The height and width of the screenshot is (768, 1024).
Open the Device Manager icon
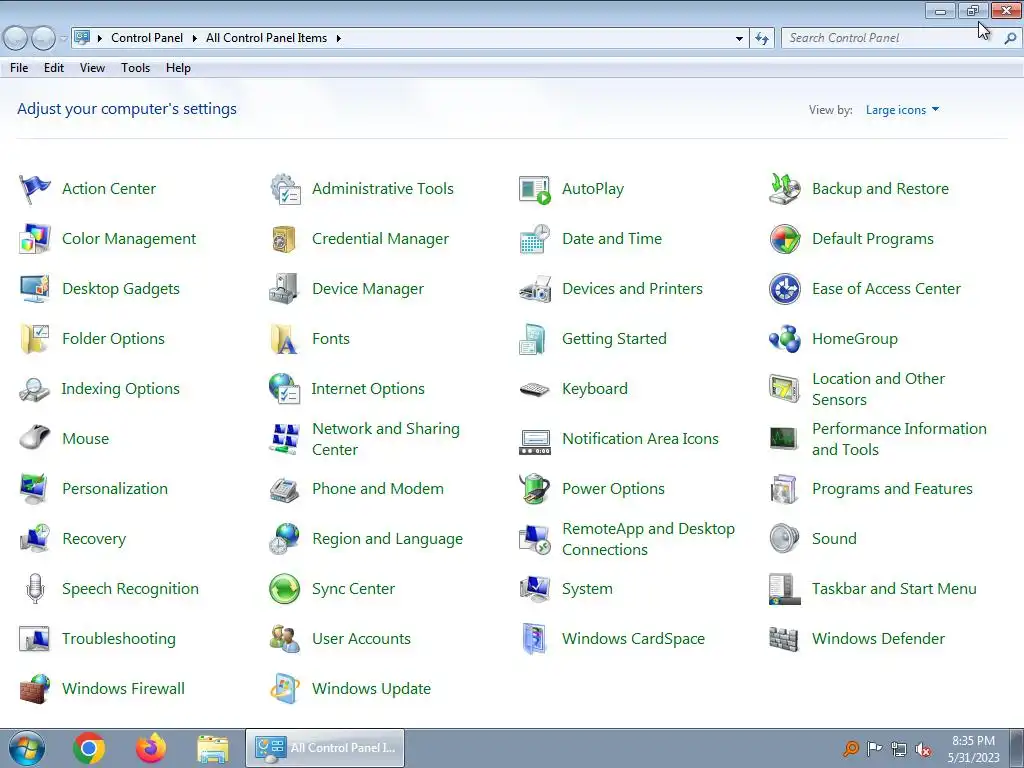(x=285, y=289)
